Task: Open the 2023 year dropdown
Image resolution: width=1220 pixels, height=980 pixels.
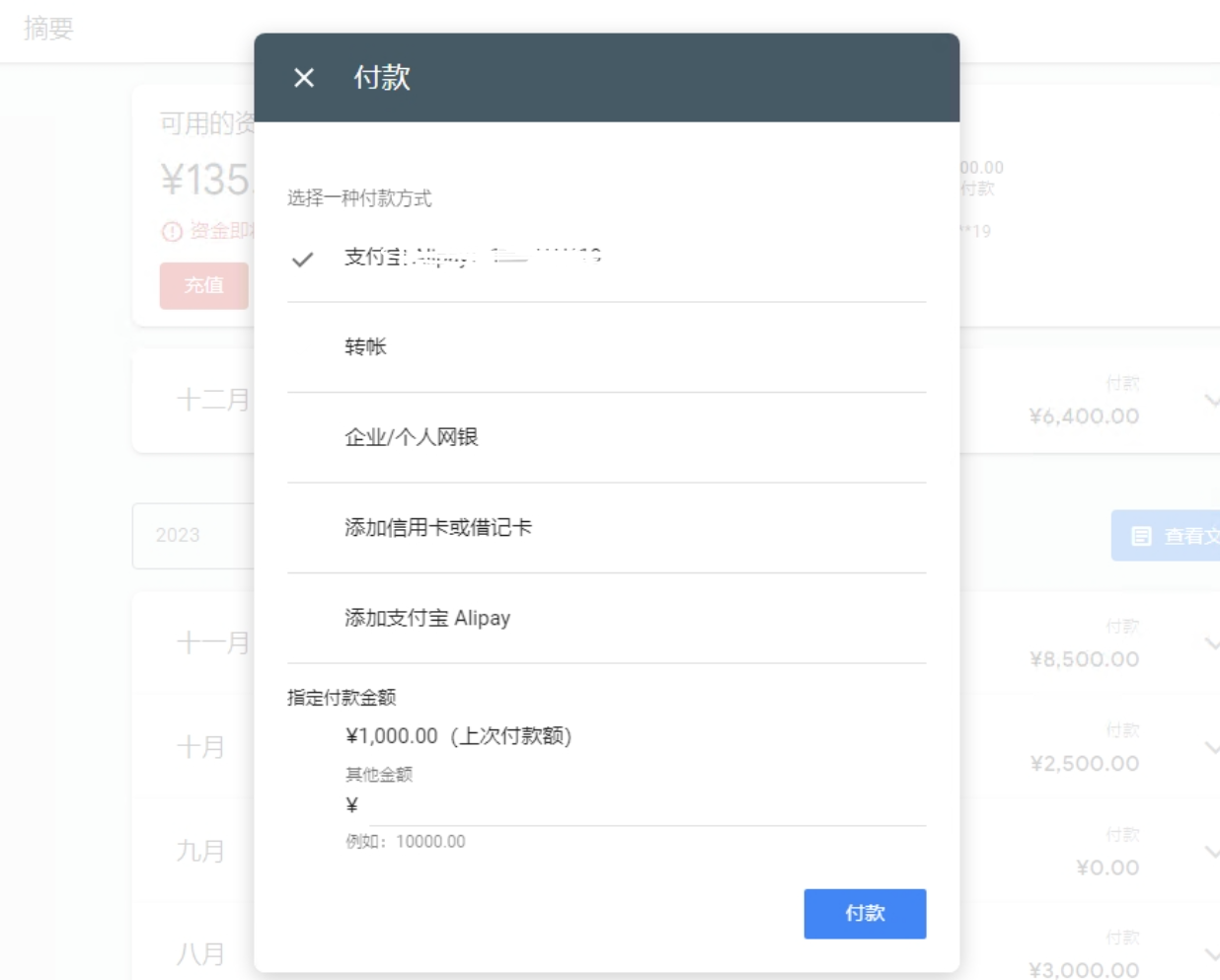Action: pyautogui.click(x=193, y=536)
